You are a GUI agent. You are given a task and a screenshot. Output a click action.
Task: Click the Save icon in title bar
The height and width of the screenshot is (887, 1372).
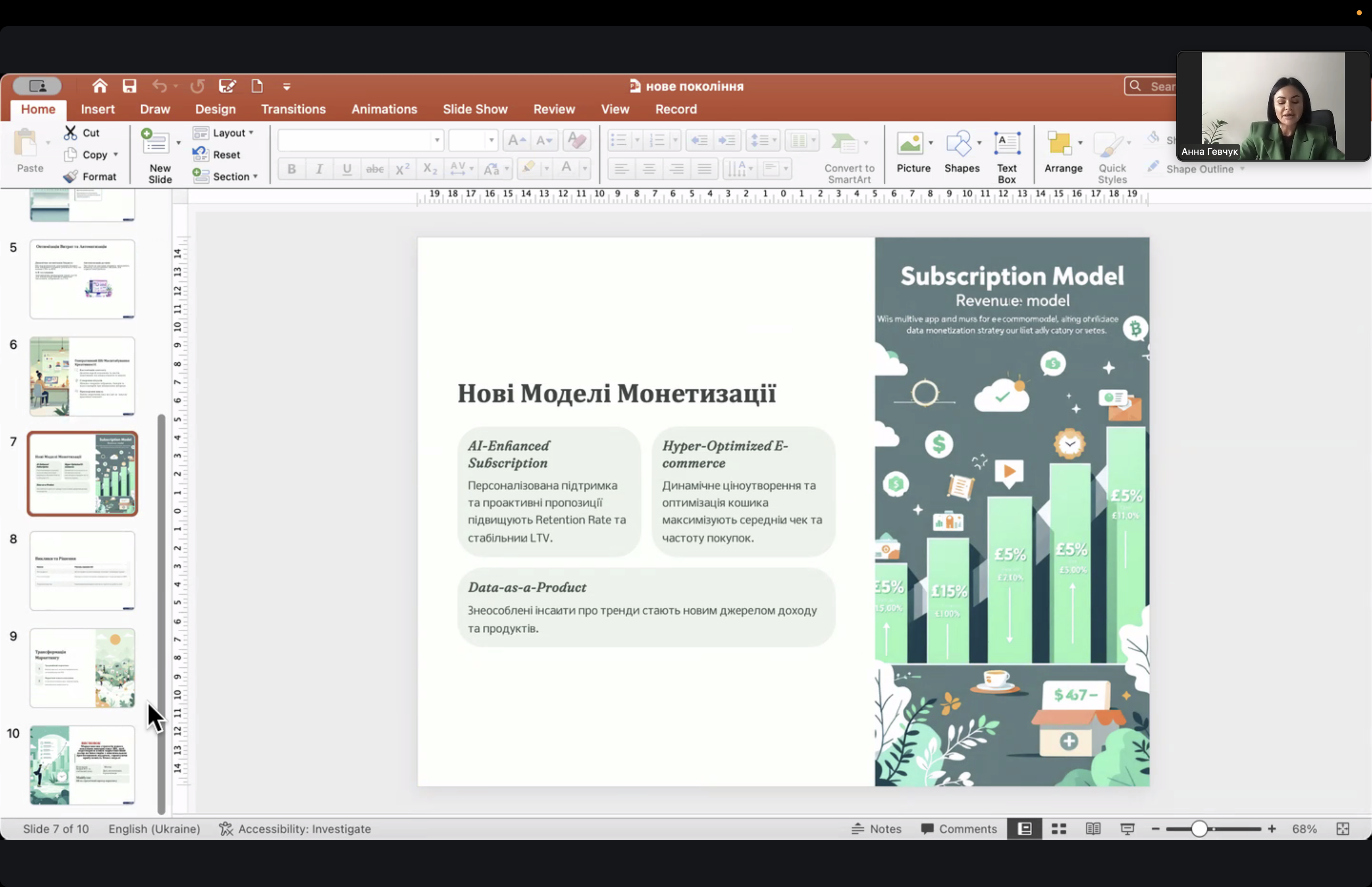click(129, 87)
